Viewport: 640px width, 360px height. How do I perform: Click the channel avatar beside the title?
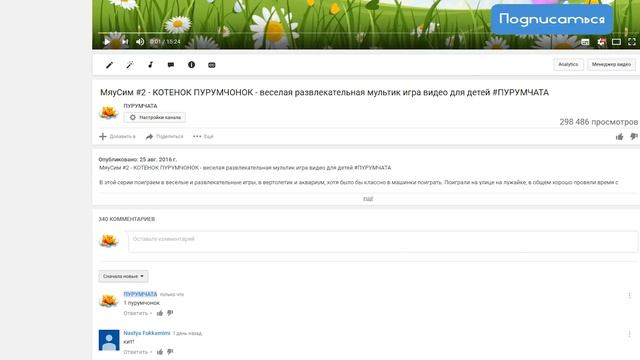tap(109, 112)
